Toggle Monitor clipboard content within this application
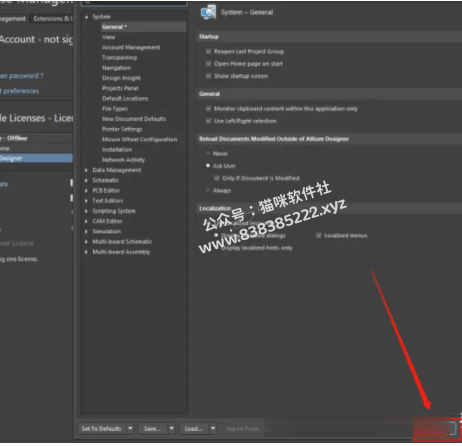462x446 pixels. (209, 109)
